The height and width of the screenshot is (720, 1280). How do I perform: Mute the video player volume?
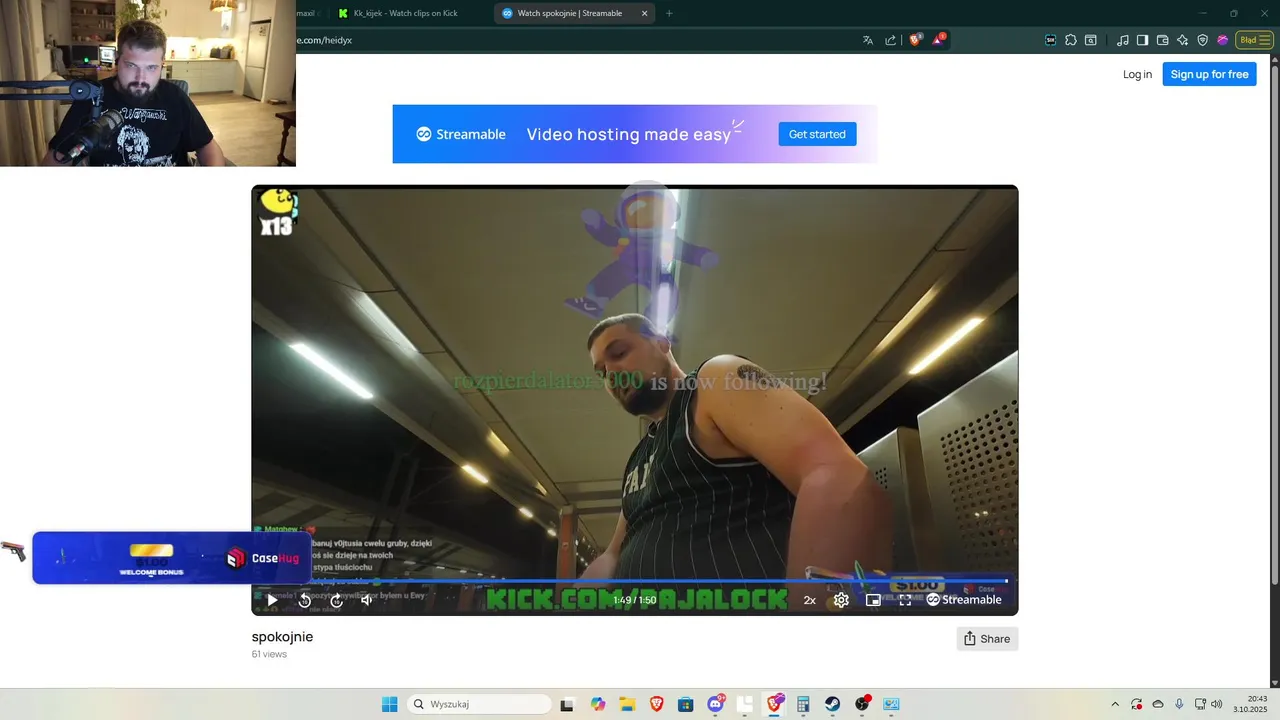[366, 600]
